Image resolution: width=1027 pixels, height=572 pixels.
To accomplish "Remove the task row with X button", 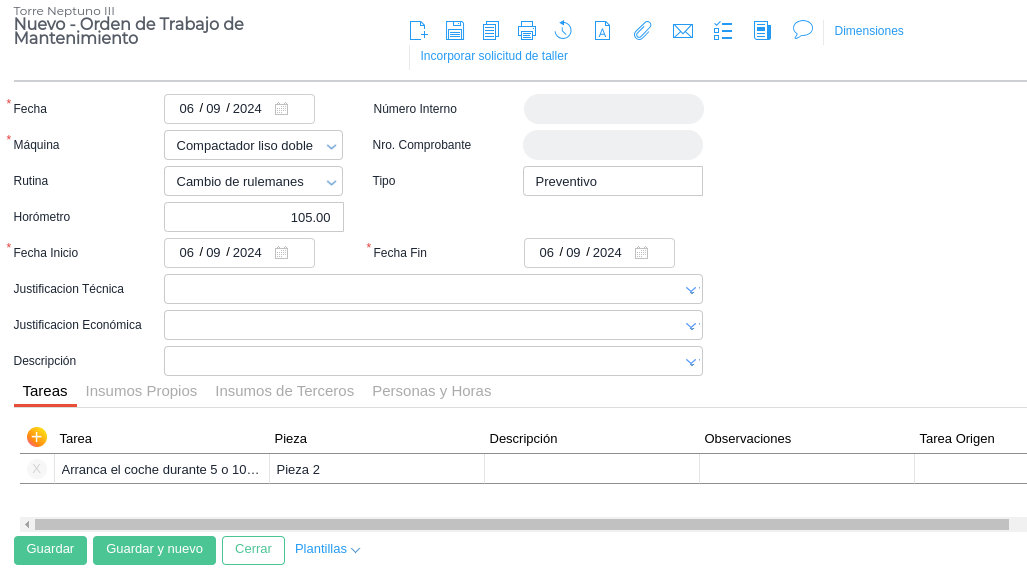I will point(37,469).
